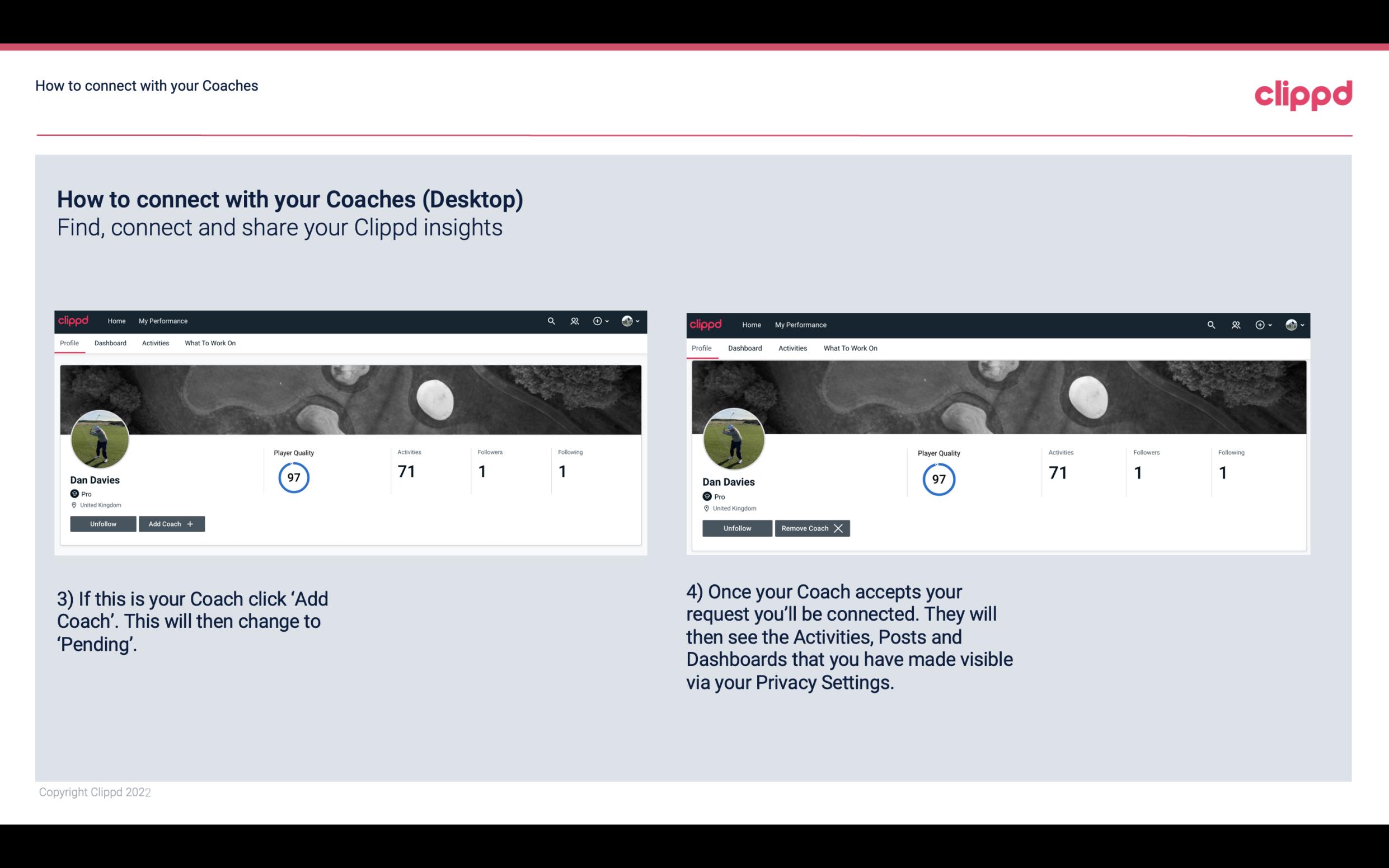Viewport: 1389px width, 868px height.
Task: Click 'Unfollow' toggle on left profile
Action: coord(103,523)
